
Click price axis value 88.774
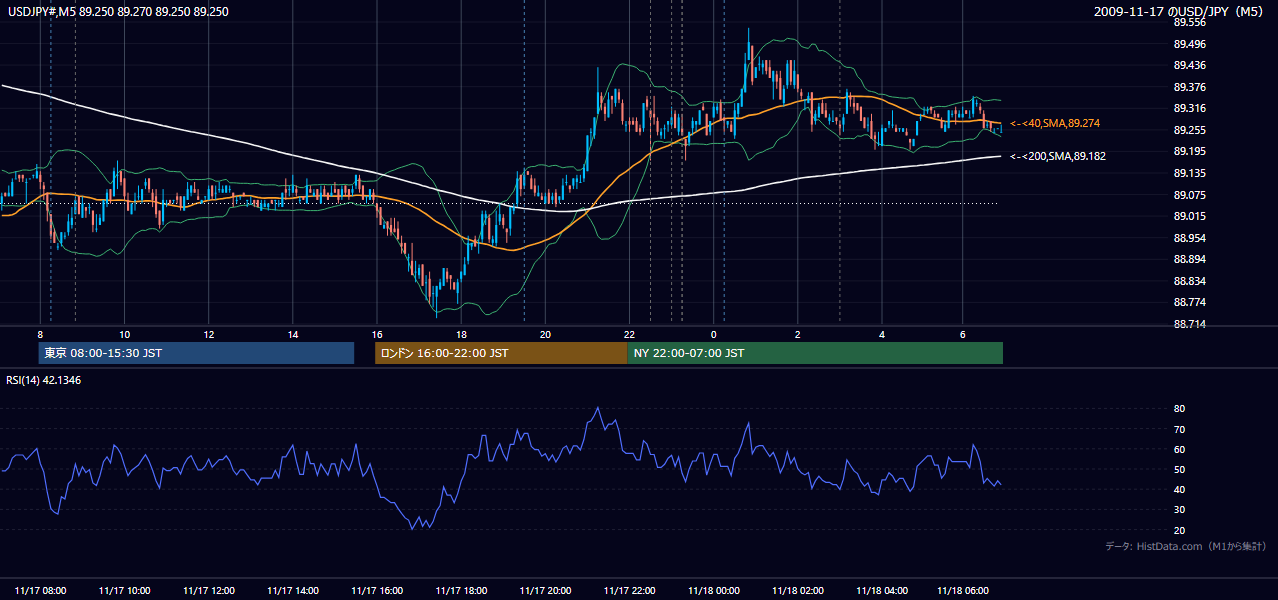(1188, 302)
